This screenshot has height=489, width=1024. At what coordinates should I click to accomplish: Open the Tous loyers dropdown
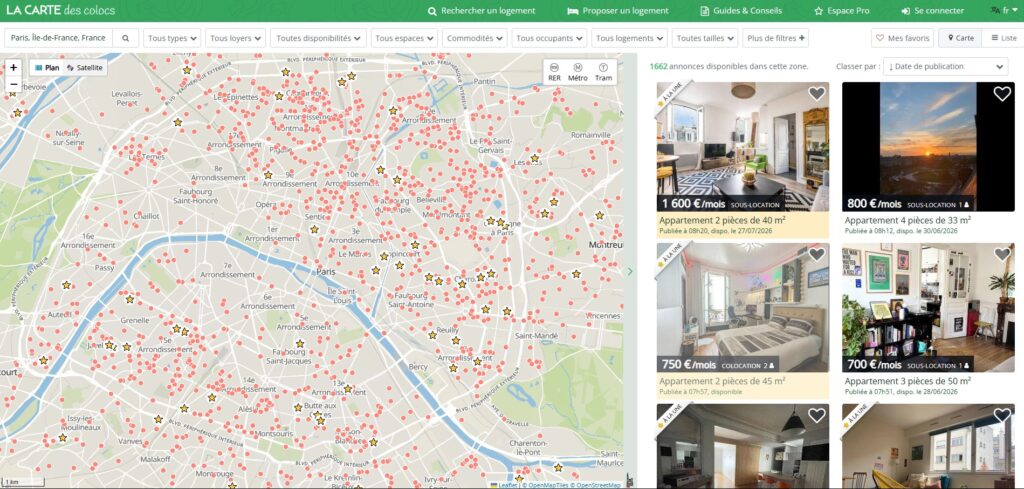pyautogui.click(x=236, y=38)
